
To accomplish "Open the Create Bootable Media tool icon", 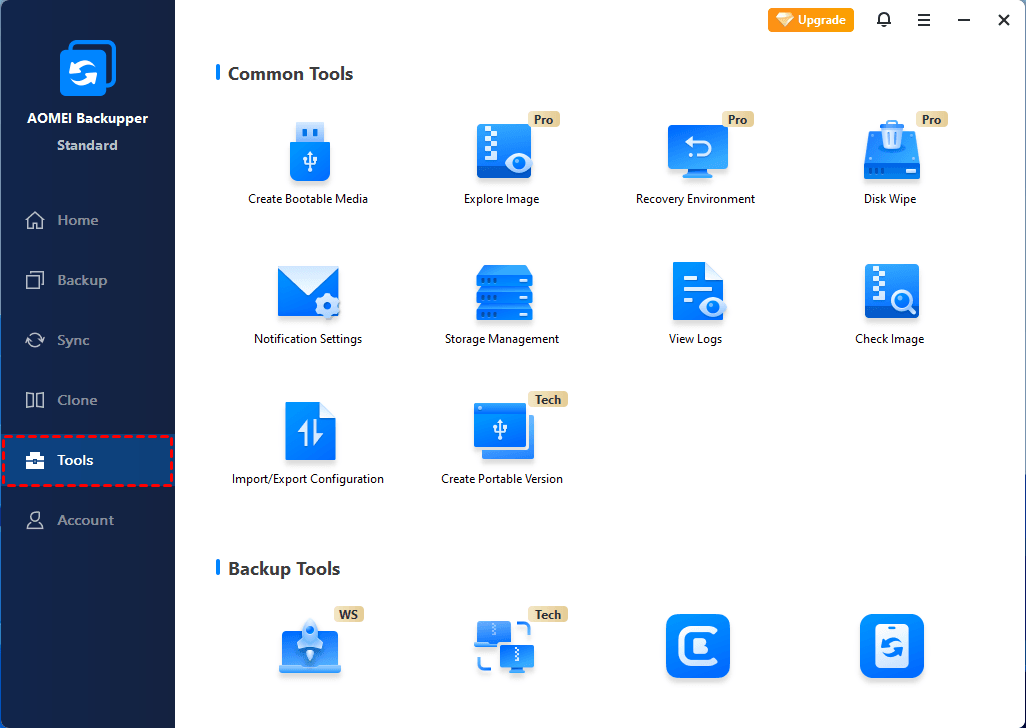I will click(x=310, y=151).
